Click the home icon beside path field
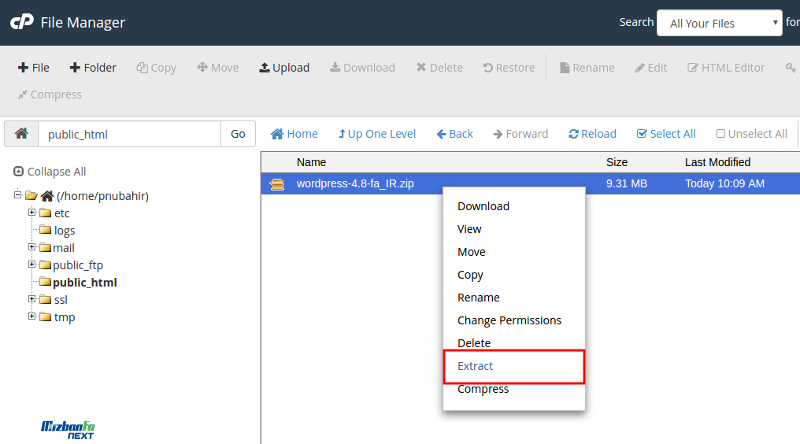The image size is (800, 444). [22, 134]
